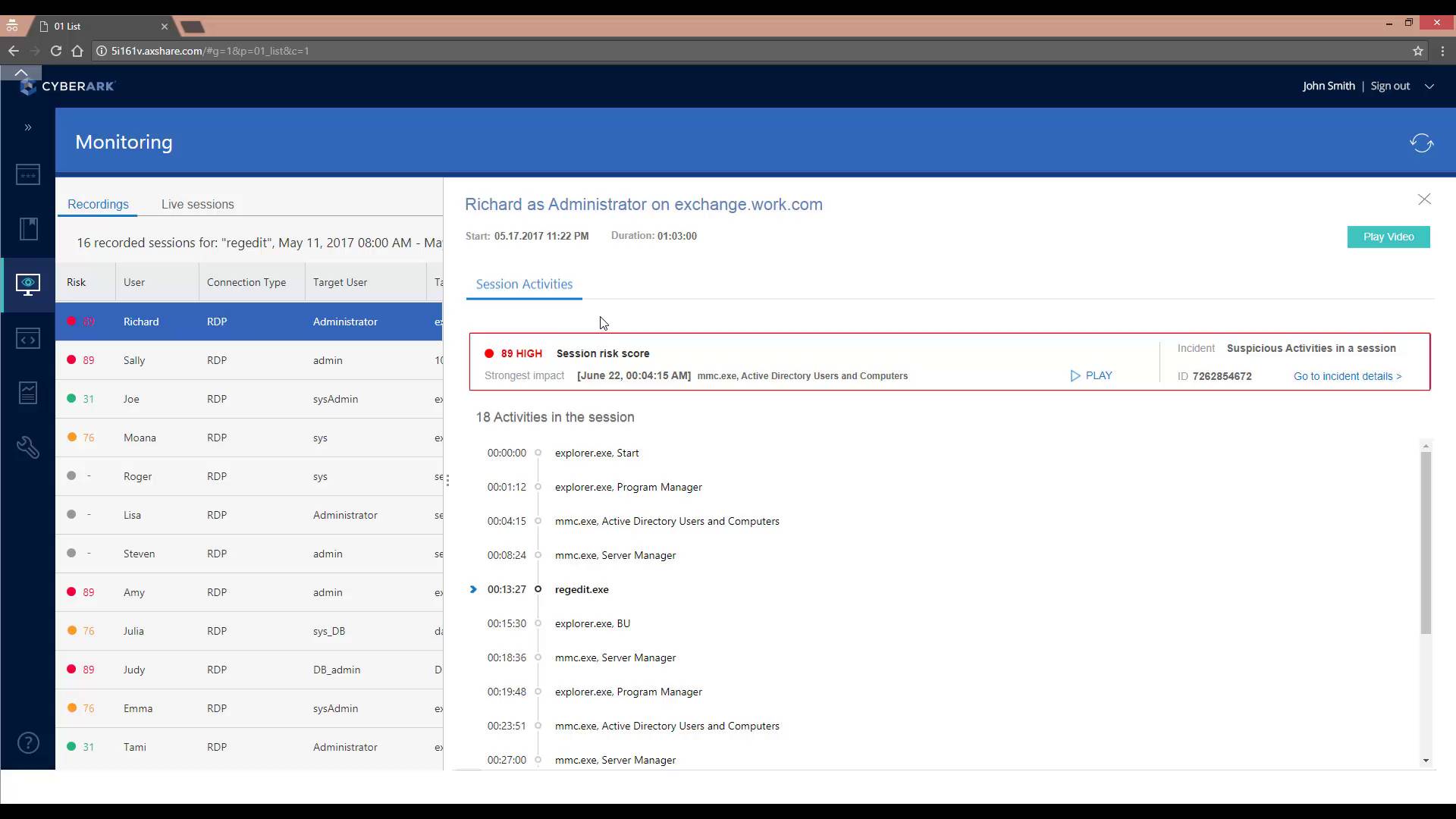Screen dimensions: 1456x819
Task: Click the Play Video button
Action: [1388, 237]
